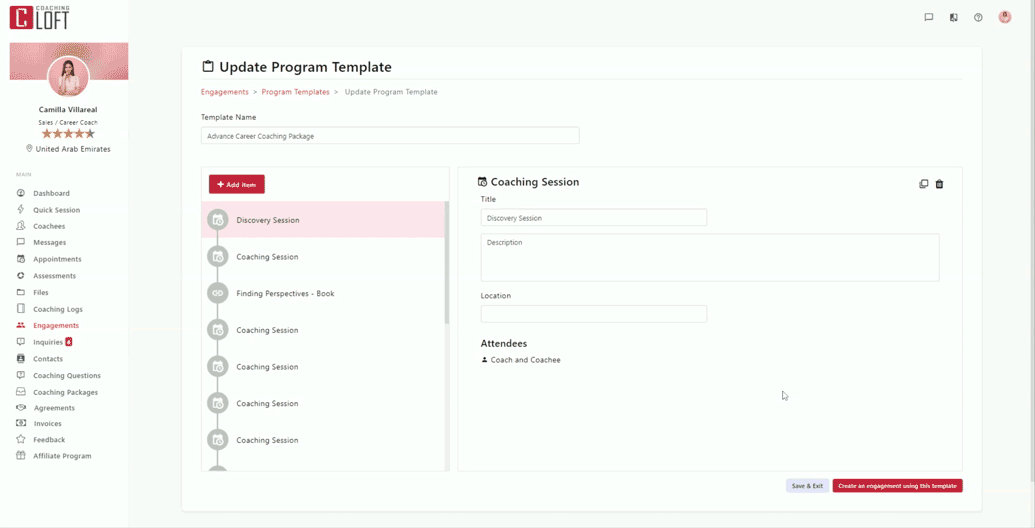Open the user avatar menu in top bar
Image resolution: width=1035 pixels, height=528 pixels.
[1005, 17]
